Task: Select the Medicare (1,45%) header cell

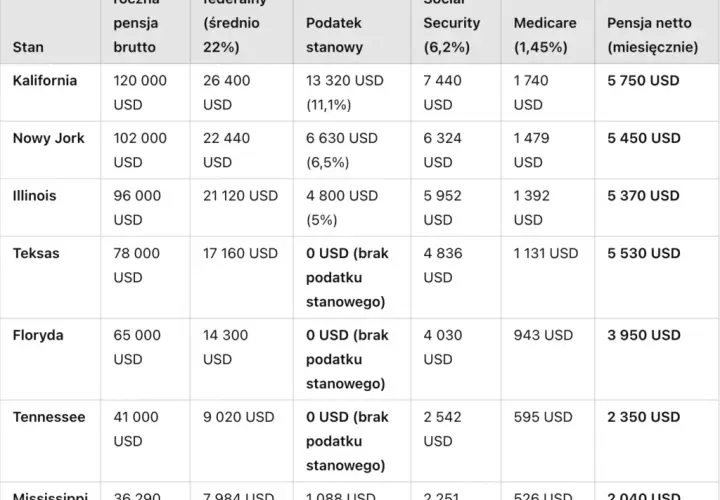Action: [545, 35]
